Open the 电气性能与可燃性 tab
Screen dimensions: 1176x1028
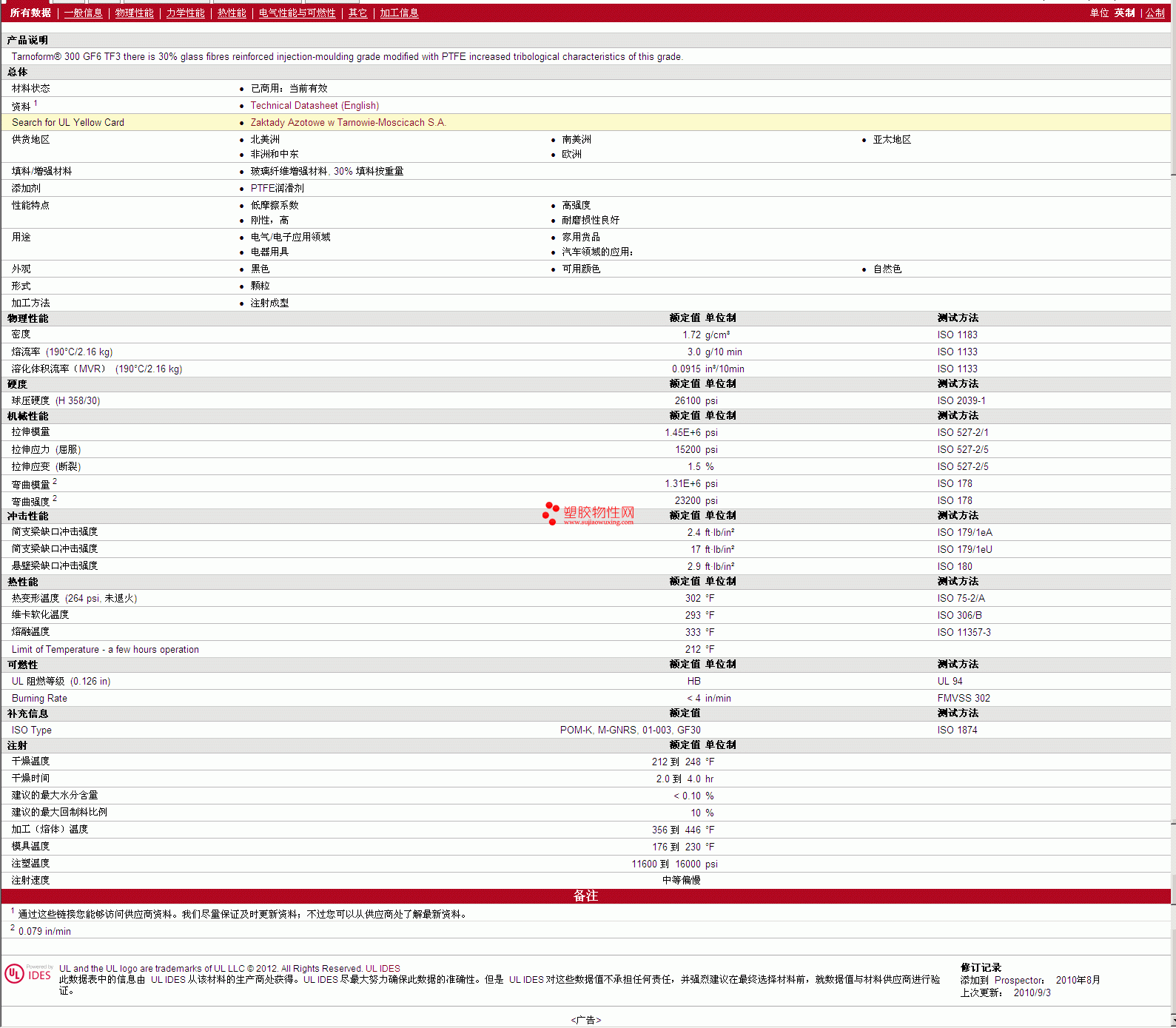pos(297,13)
